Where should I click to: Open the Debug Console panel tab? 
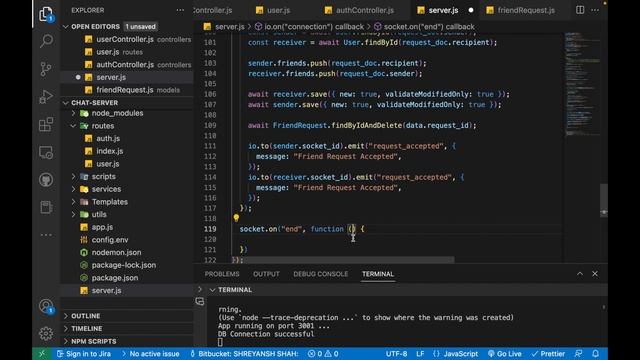tap(320, 274)
